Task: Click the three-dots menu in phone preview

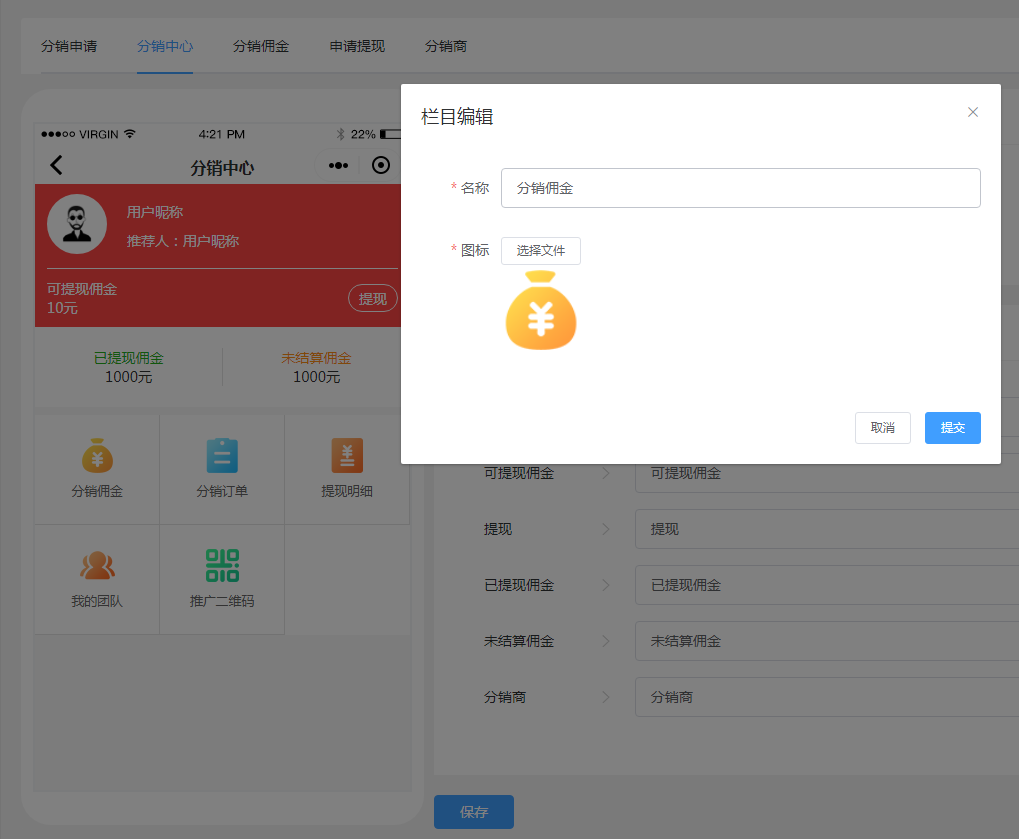Action: (x=338, y=165)
